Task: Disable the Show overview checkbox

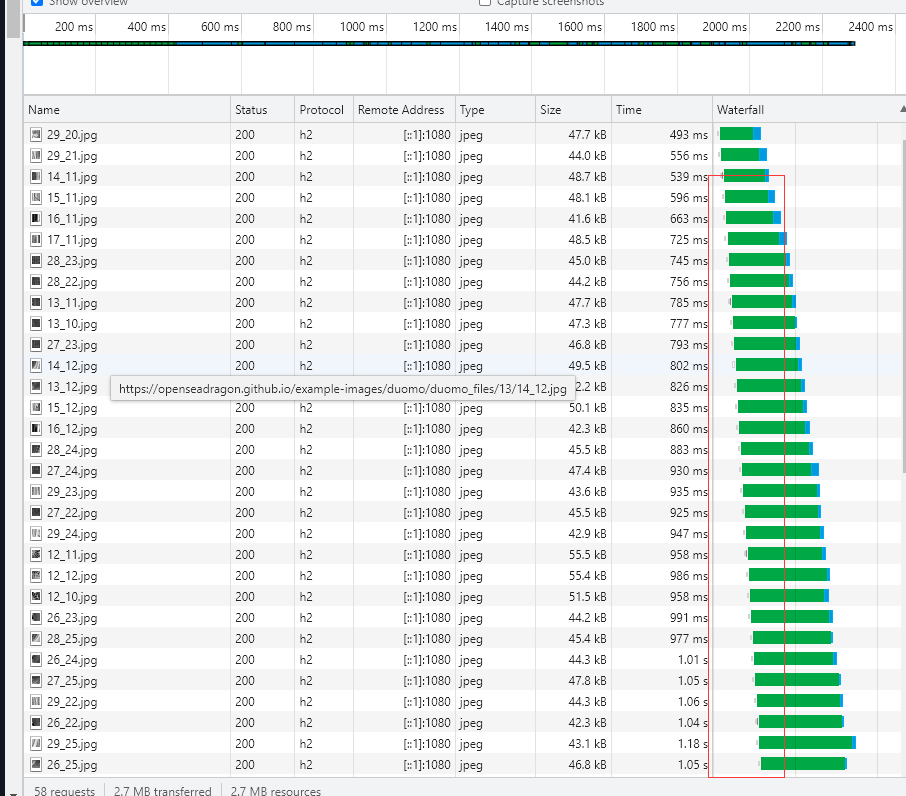Action: pos(36,3)
